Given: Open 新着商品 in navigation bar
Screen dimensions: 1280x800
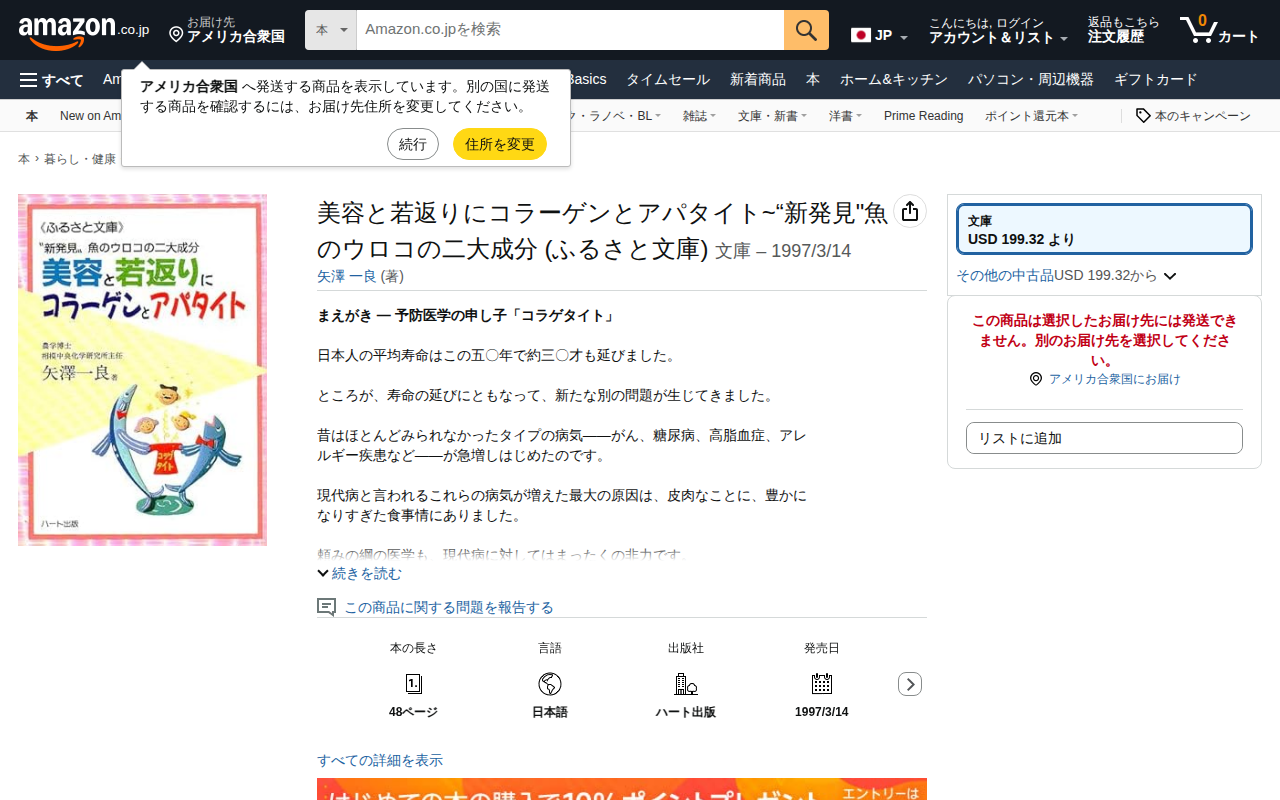Looking at the screenshot, I should tap(758, 80).
